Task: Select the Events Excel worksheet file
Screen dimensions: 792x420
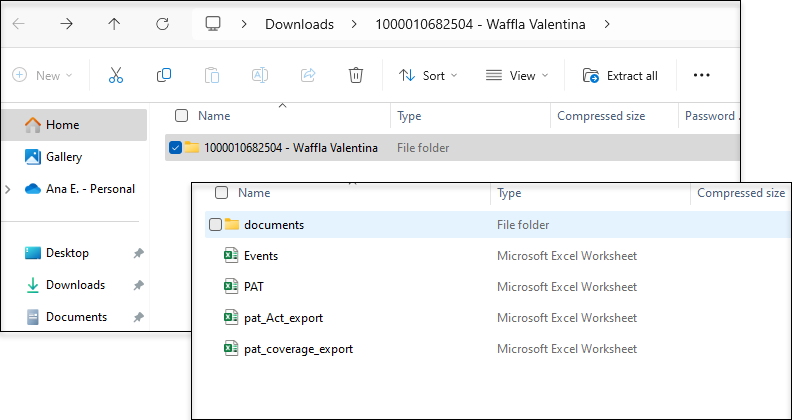Action: (x=261, y=256)
